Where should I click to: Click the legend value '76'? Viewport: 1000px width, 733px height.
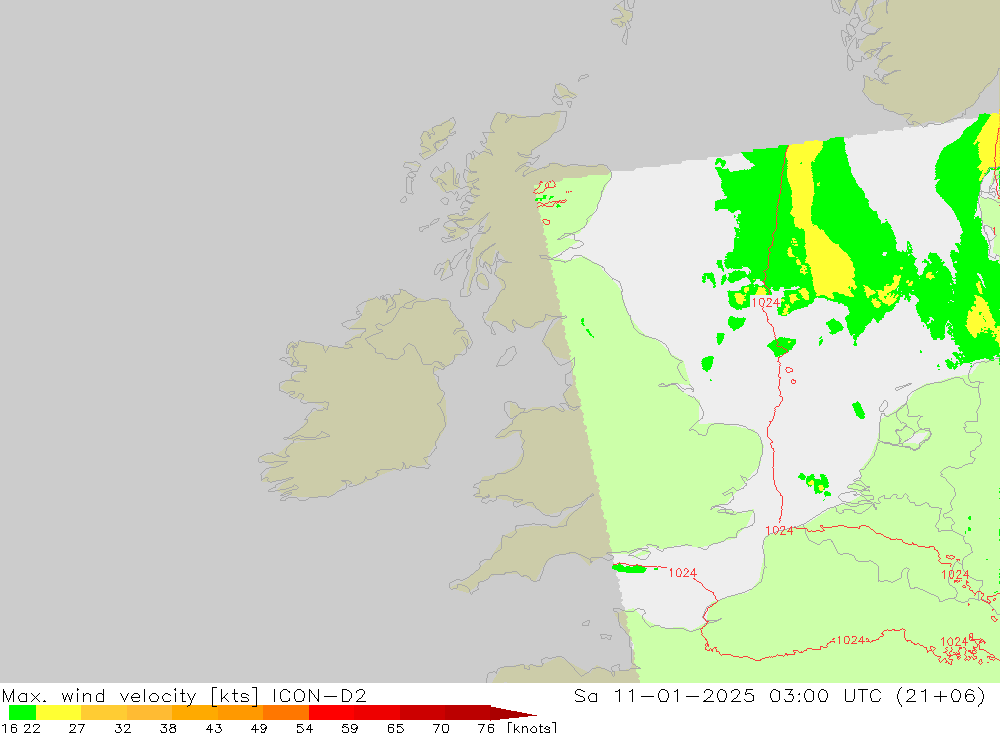coord(486,727)
